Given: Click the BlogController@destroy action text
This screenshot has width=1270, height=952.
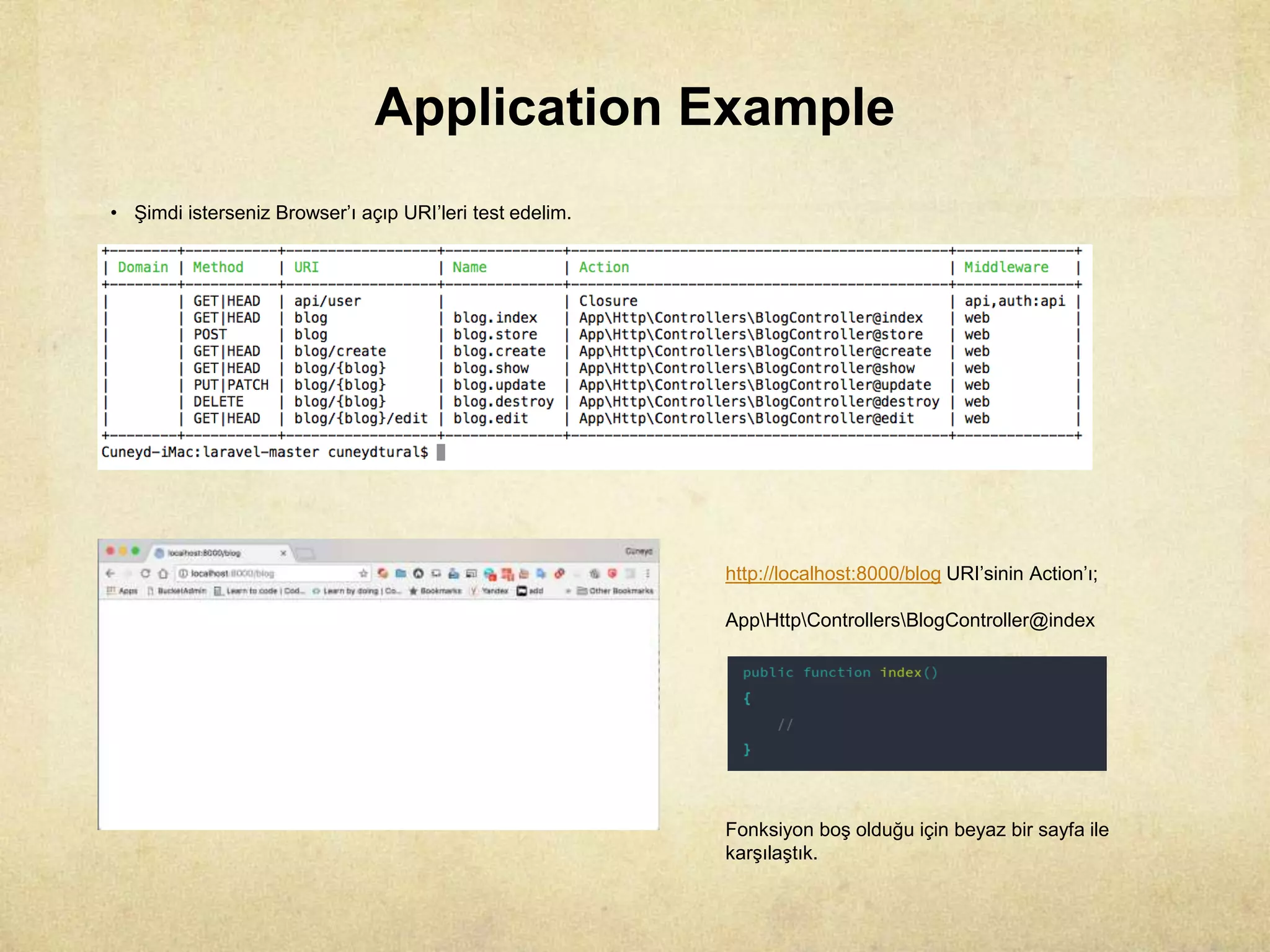Looking at the screenshot, I should pyautogui.click(x=759, y=402).
